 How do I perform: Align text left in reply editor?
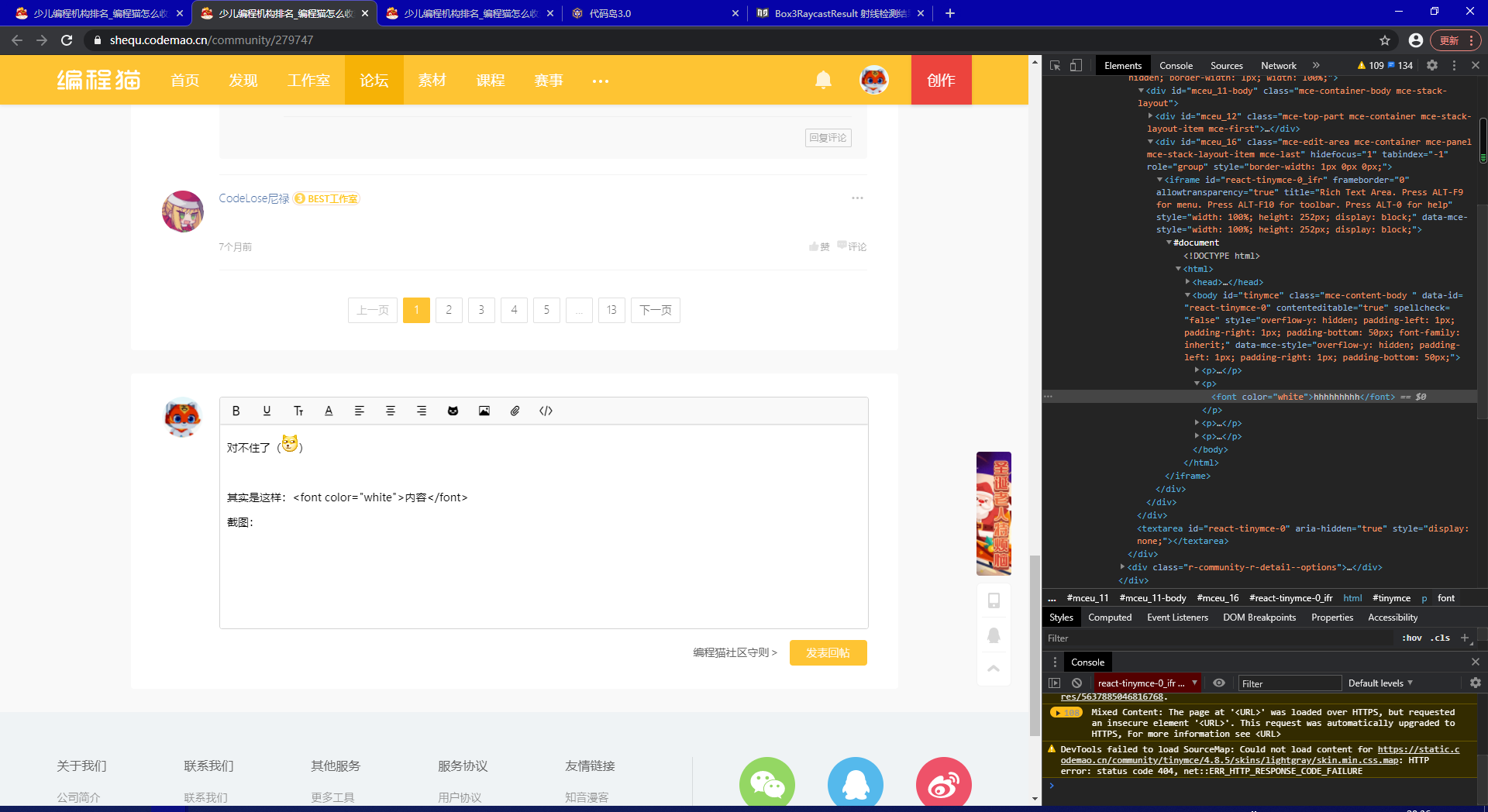pyautogui.click(x=360, y=411)
